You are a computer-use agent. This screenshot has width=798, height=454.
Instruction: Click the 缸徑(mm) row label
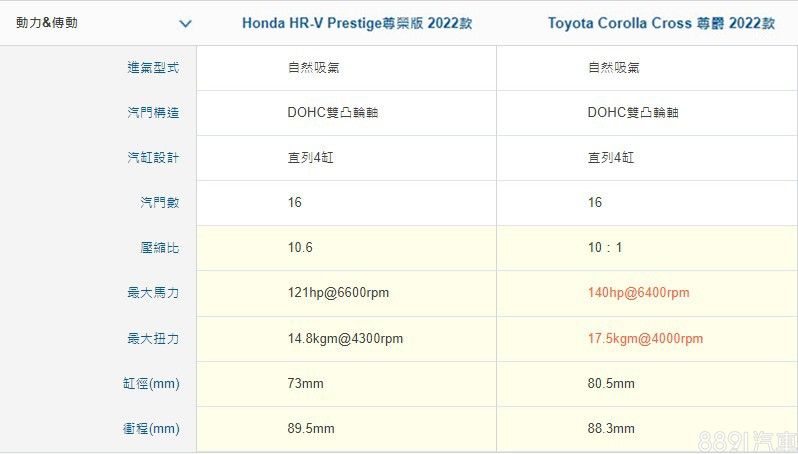tap(151, 384)
